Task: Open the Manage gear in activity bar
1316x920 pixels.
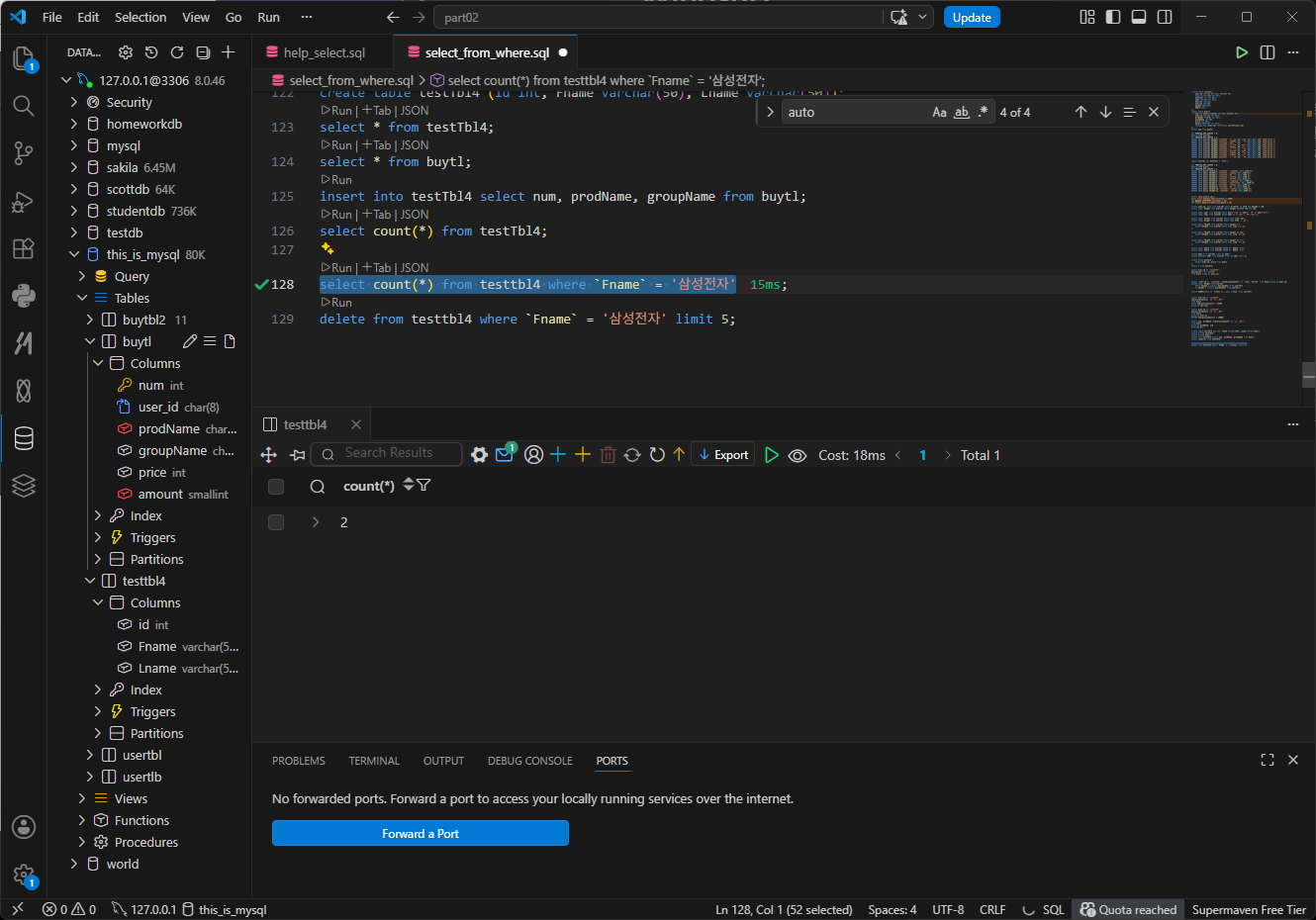Action: click(24, 874)
